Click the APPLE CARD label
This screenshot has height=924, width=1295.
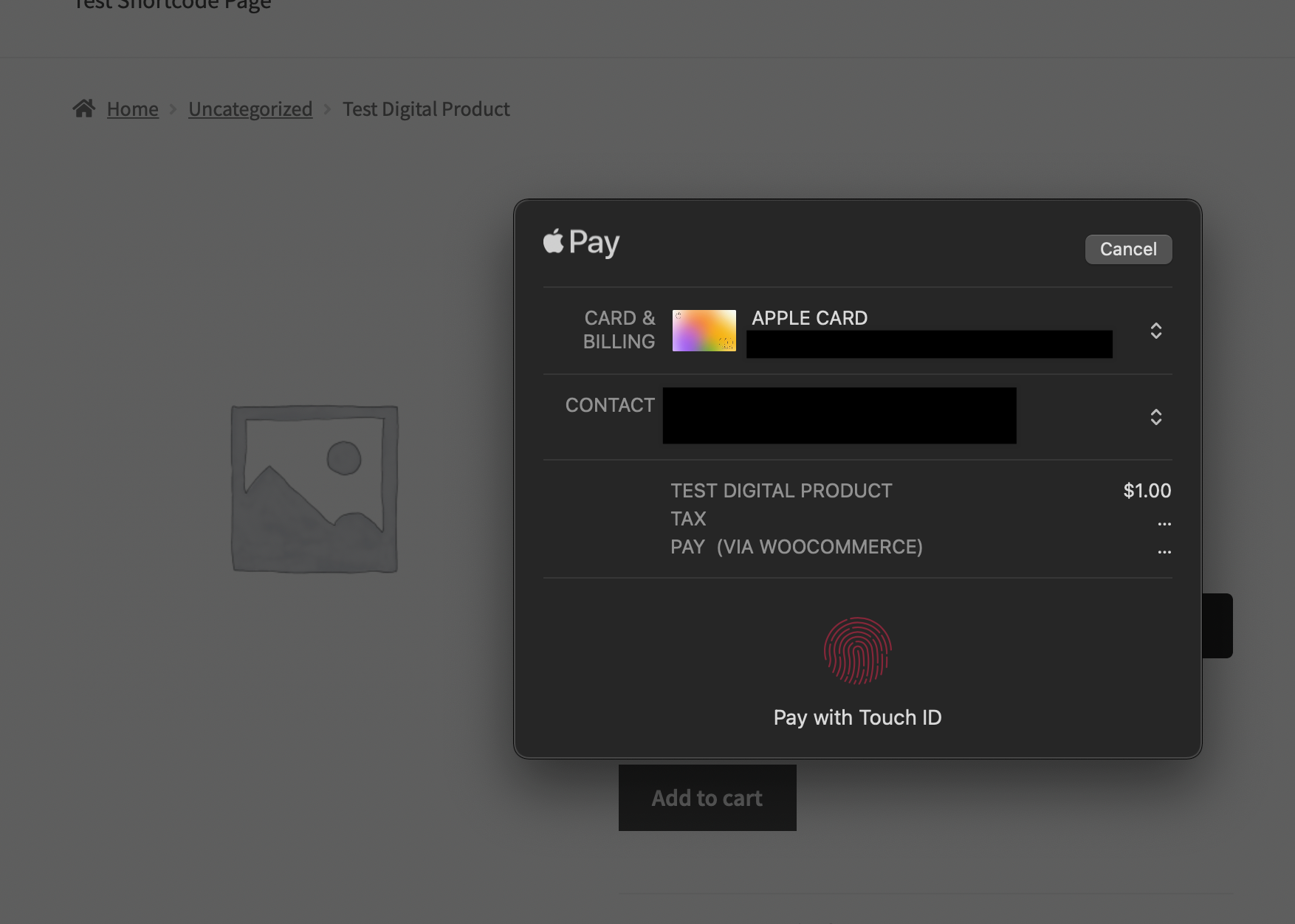point(810,318)
